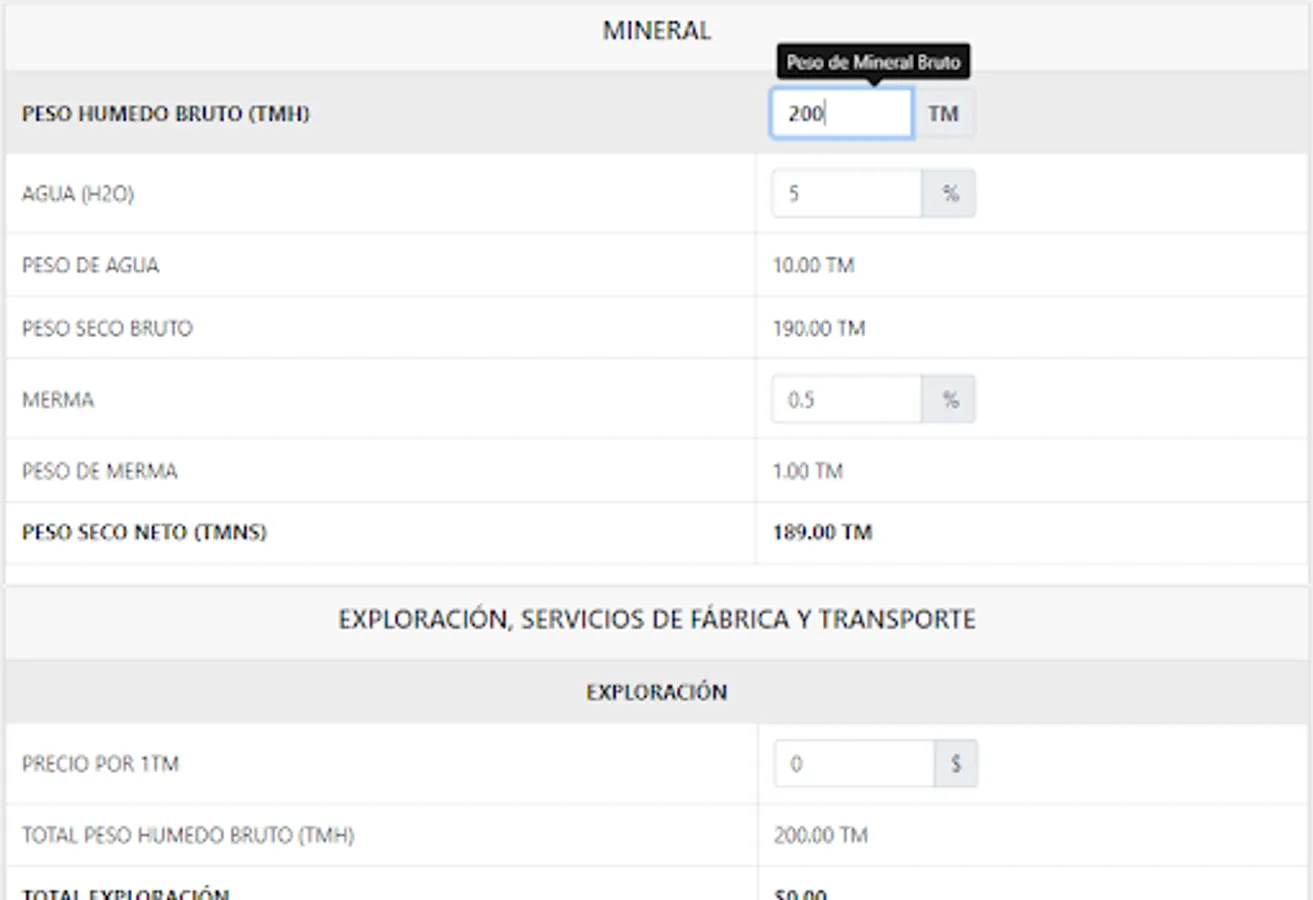Click the % symbol next to Agua input
The height and width of the screenshot is (900, 1313).
coord(949,194)
